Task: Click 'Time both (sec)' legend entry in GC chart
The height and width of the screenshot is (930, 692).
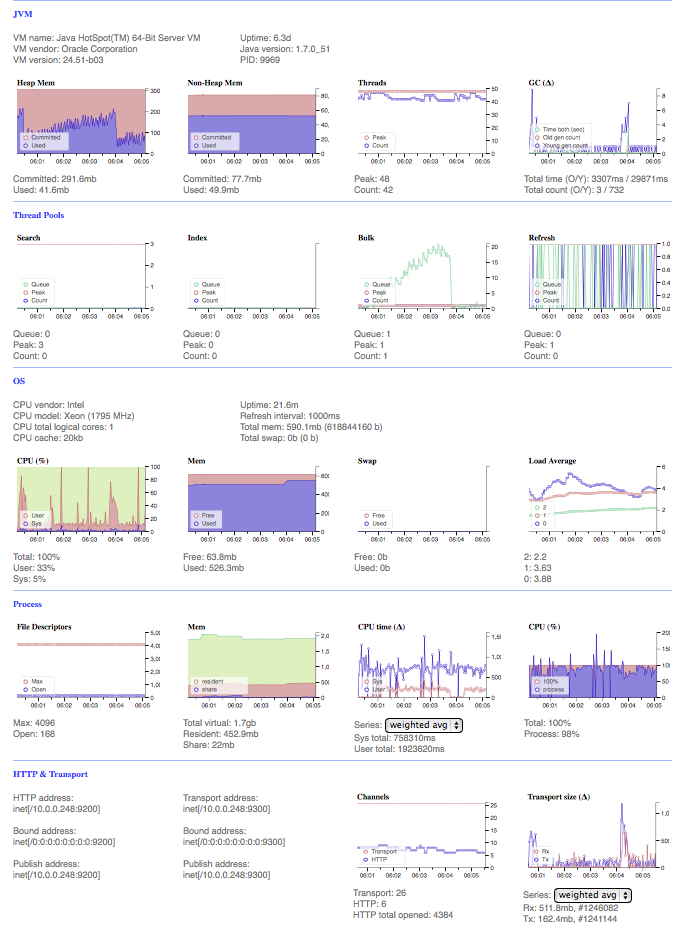Action: (x=560, y=129)
